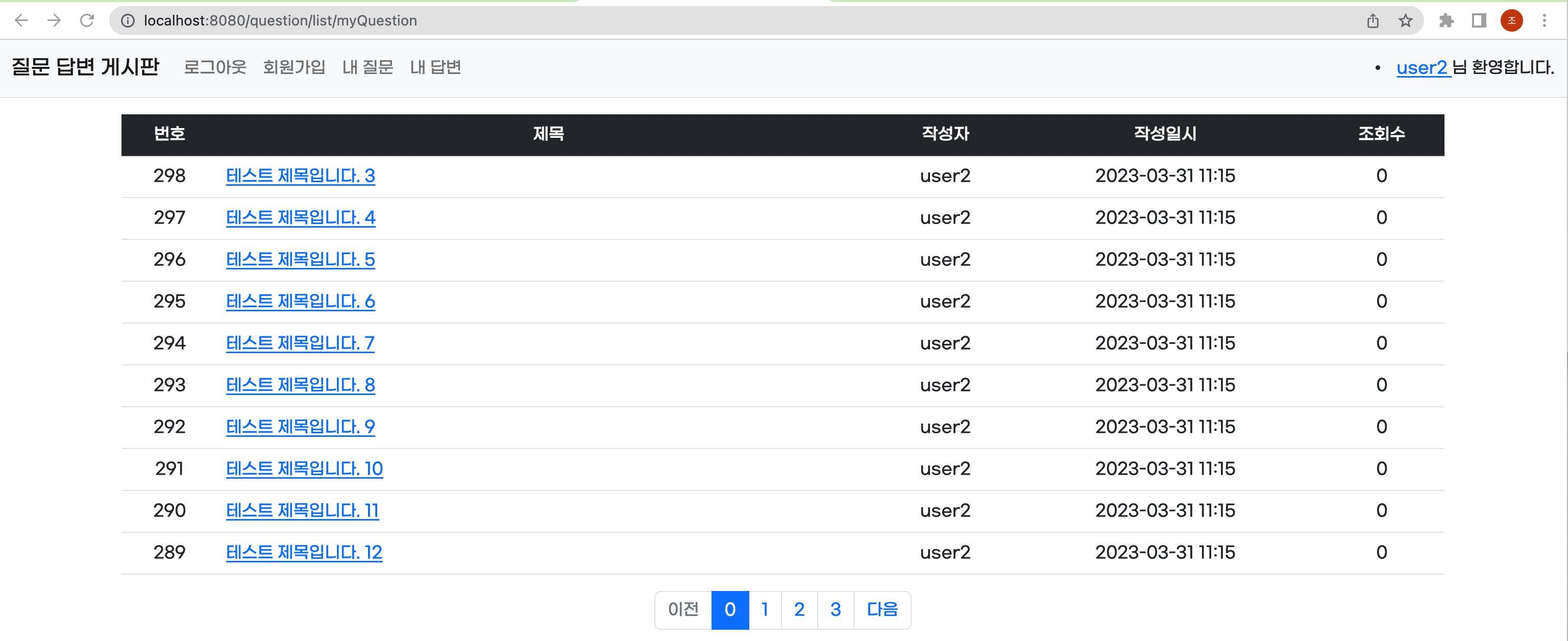
Task: Reload the current page
Action: coord(87,21)
